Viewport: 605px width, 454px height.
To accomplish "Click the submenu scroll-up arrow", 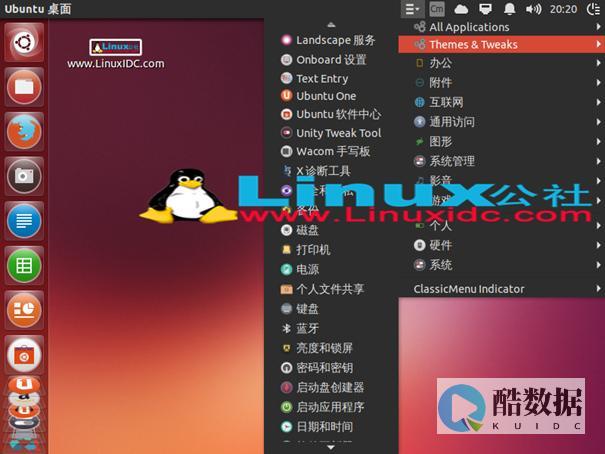I will tap(331, 25).
